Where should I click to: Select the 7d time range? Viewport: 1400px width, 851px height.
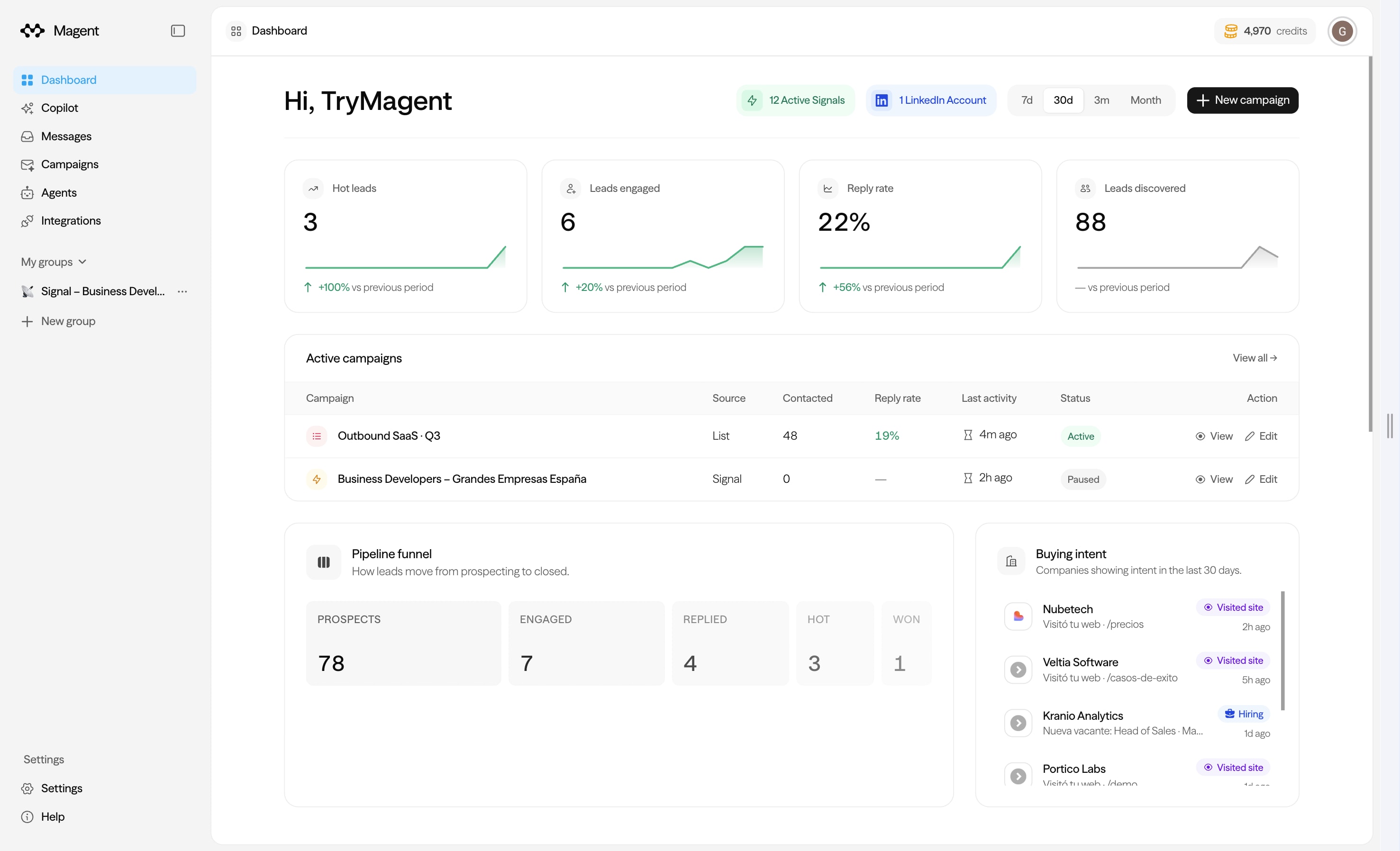[x=1027, y=100]
